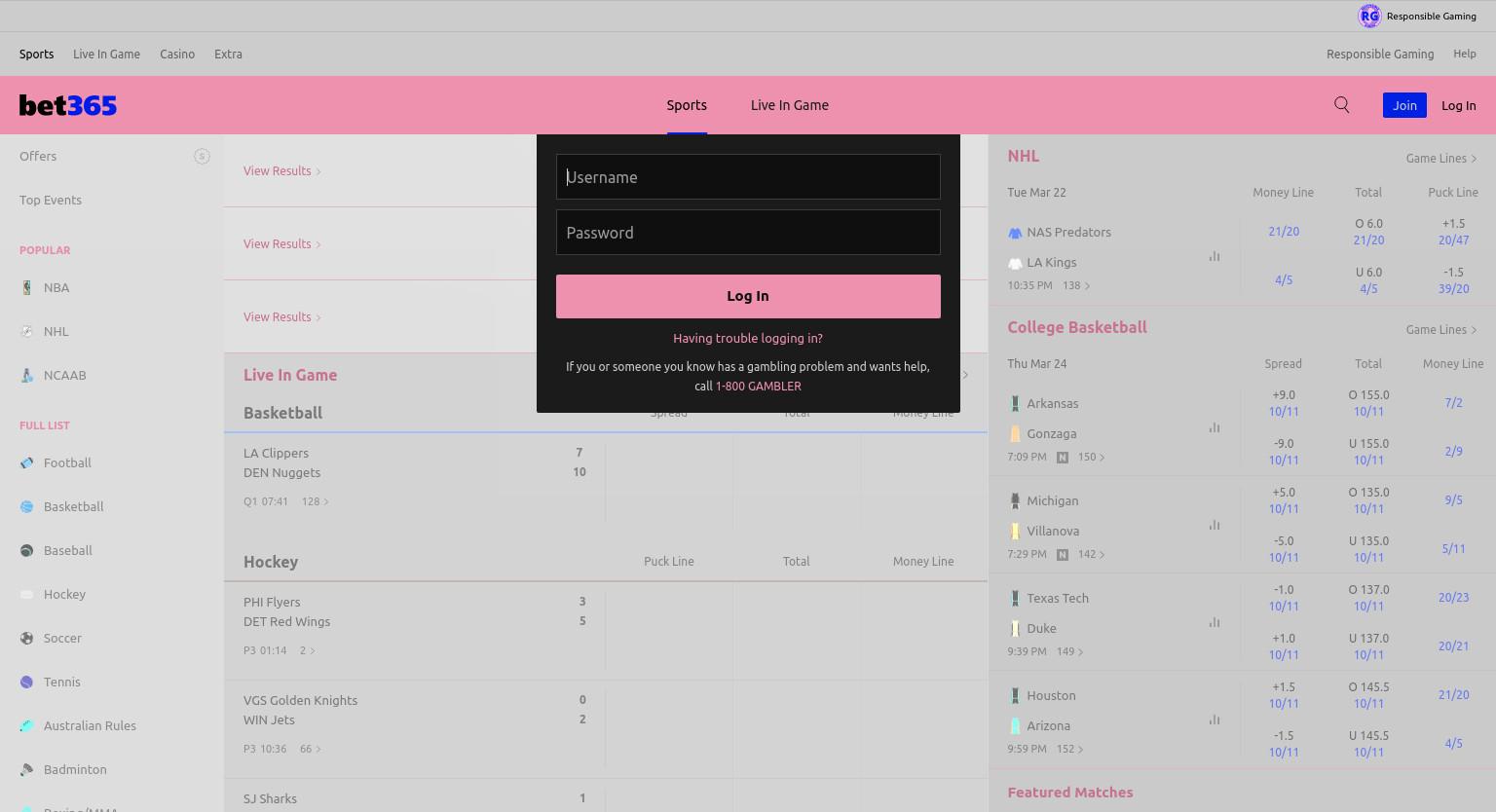Click Arizona jersey icon
The height and width of the screenshot is (812, 1496).
[x=1015, y=725]
